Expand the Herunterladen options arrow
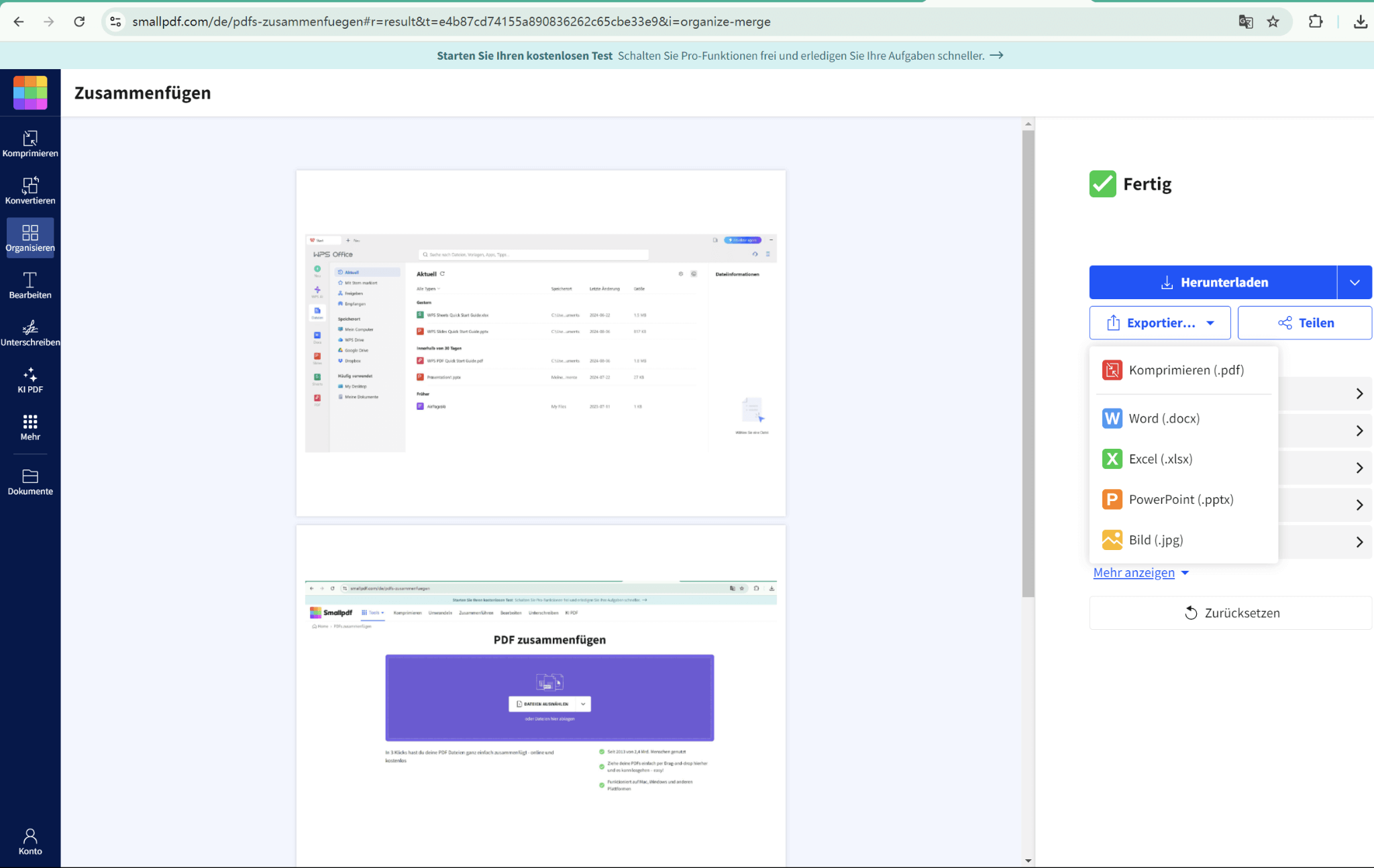 pos(1355,282)
